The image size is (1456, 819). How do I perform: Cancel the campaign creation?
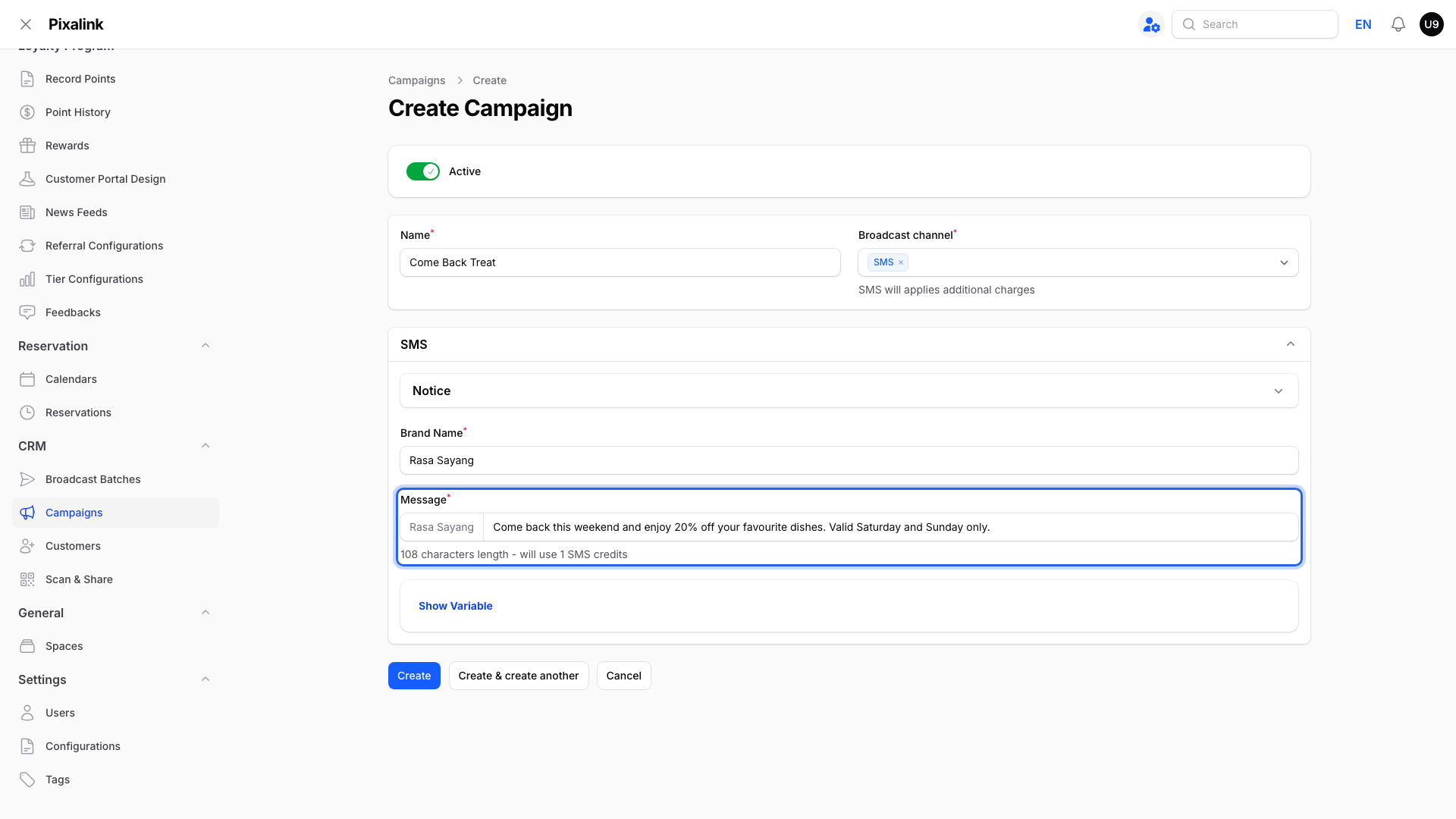624,676
